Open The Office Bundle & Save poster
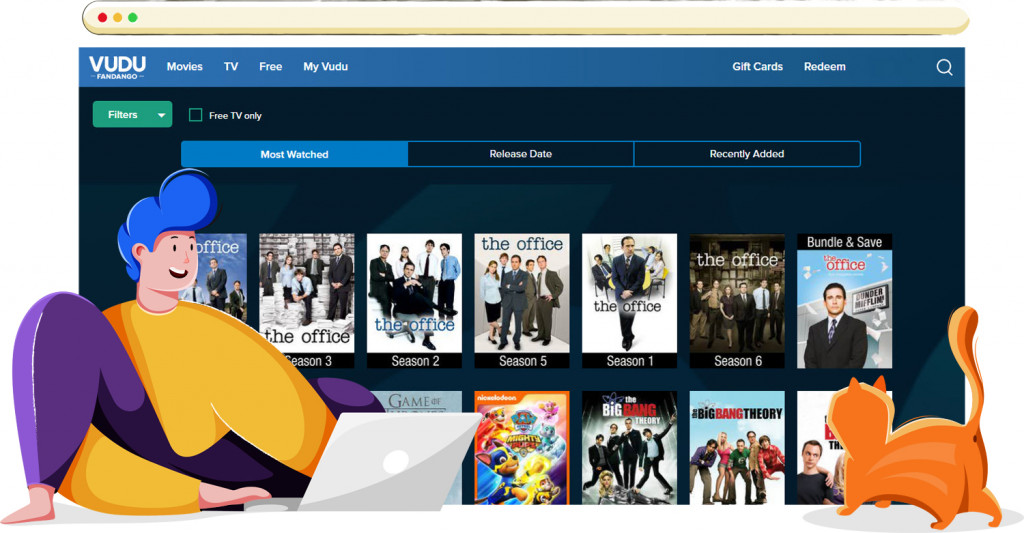This screenshot has width=1024, height=533. (844, 301)
